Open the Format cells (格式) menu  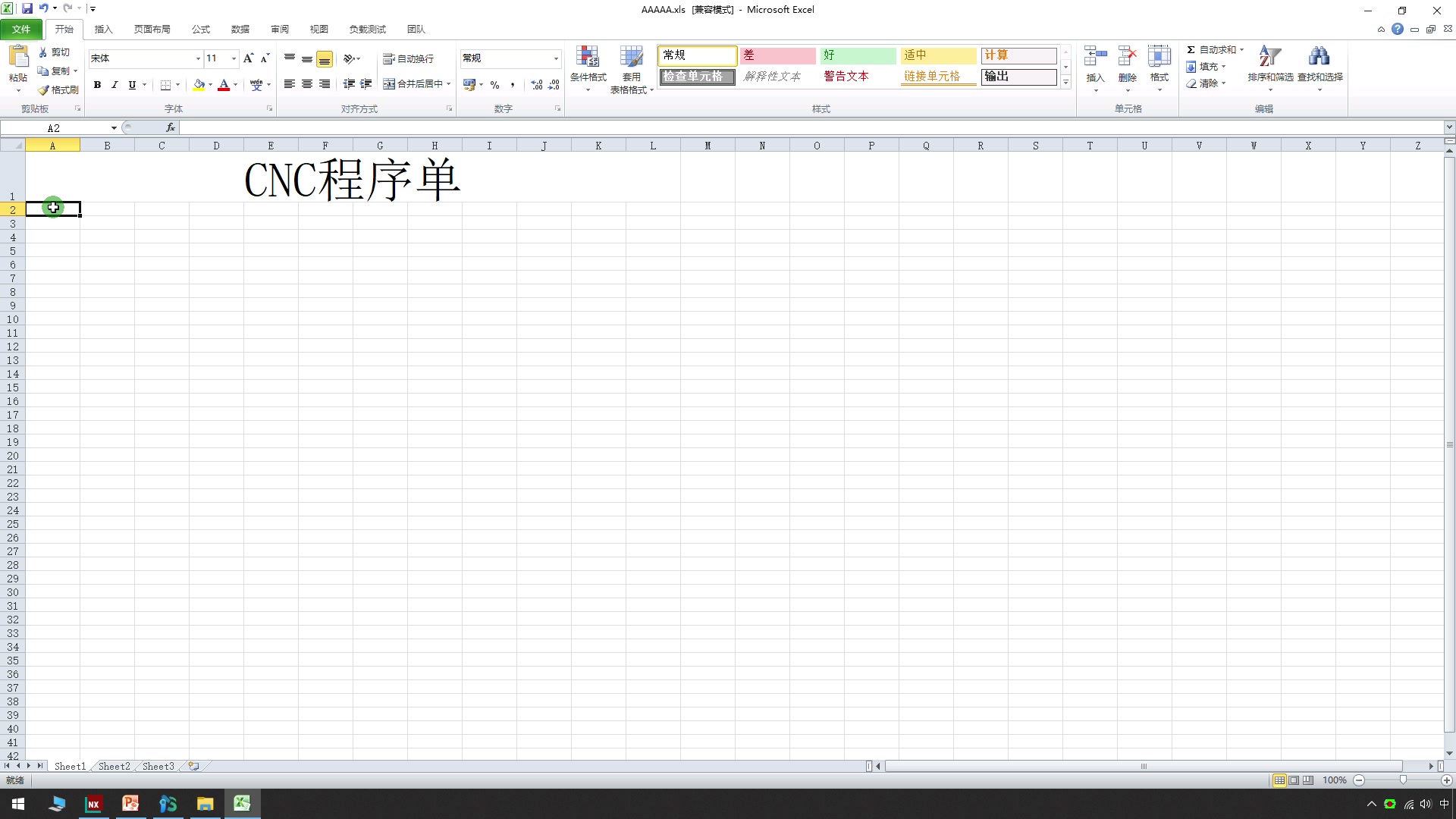pos(1159,68)
